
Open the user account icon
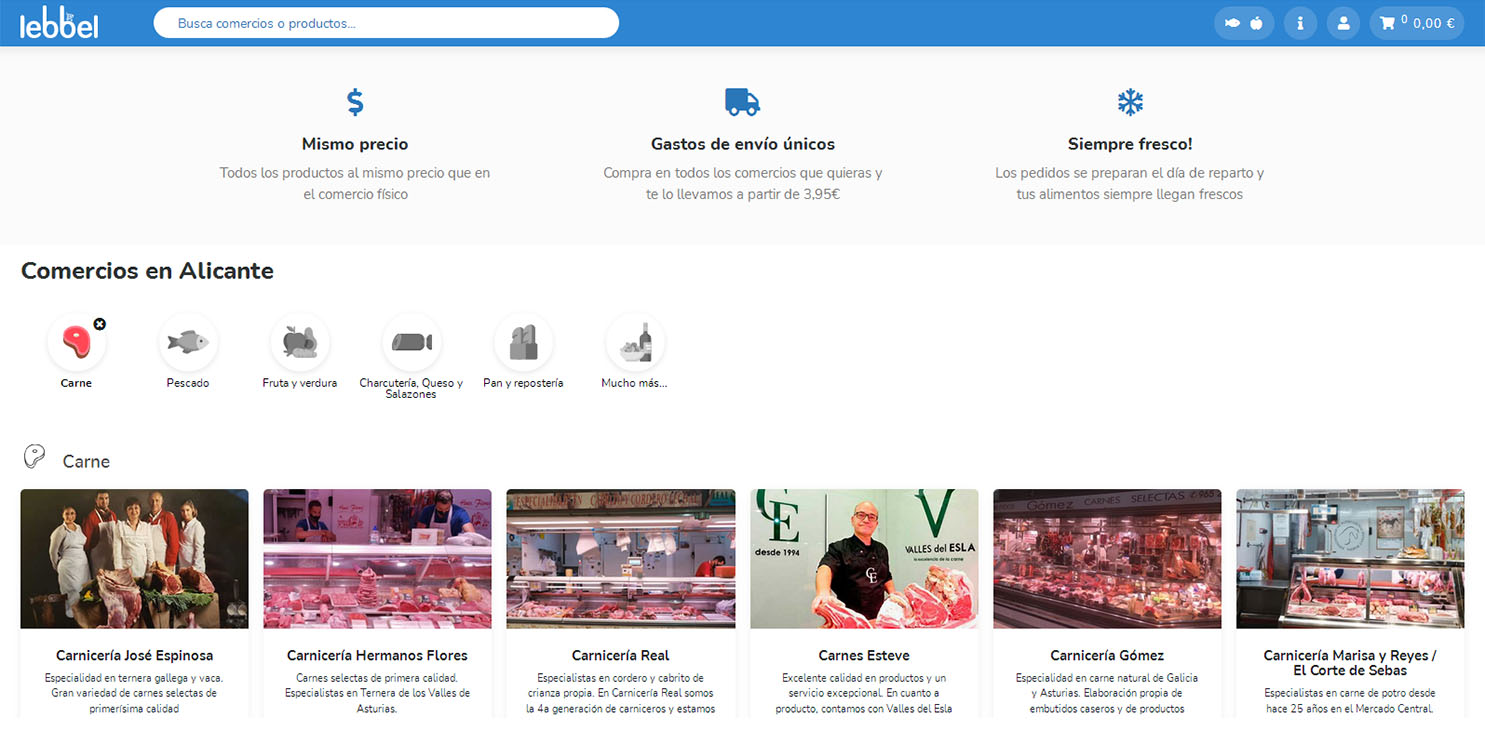coord(1344,23)
